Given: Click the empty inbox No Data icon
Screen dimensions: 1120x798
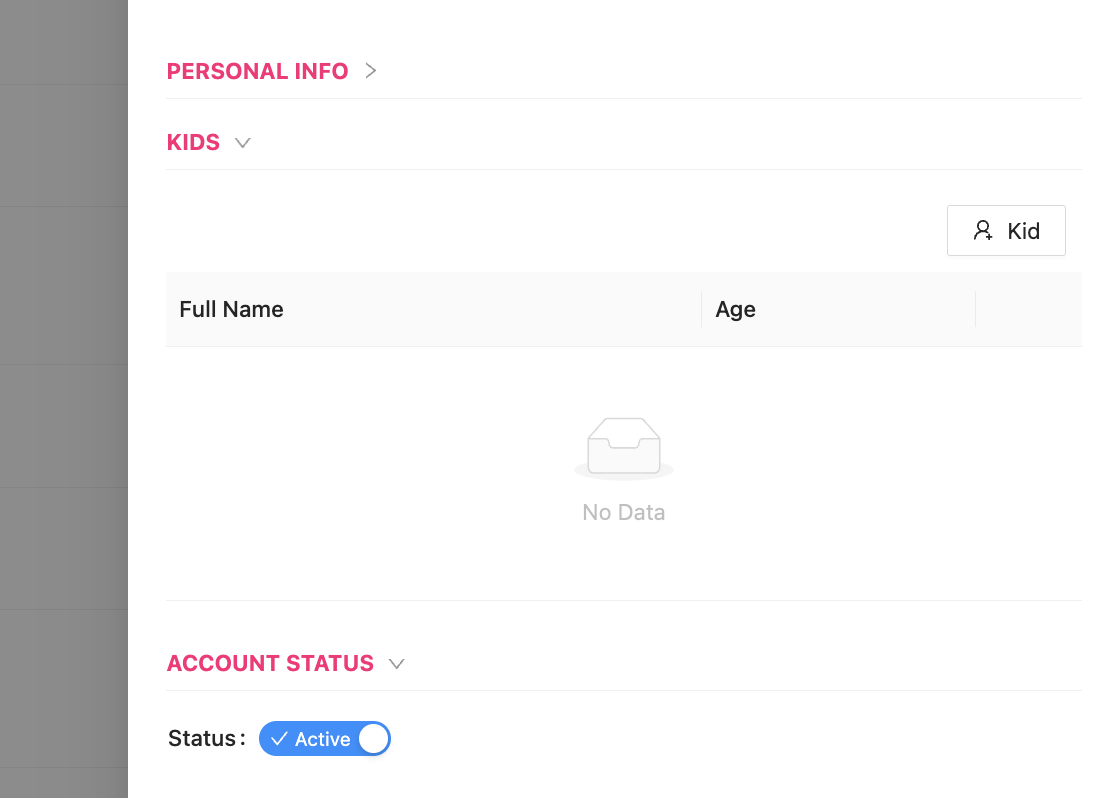Looking at the screenshot, I should click(624, 447).
